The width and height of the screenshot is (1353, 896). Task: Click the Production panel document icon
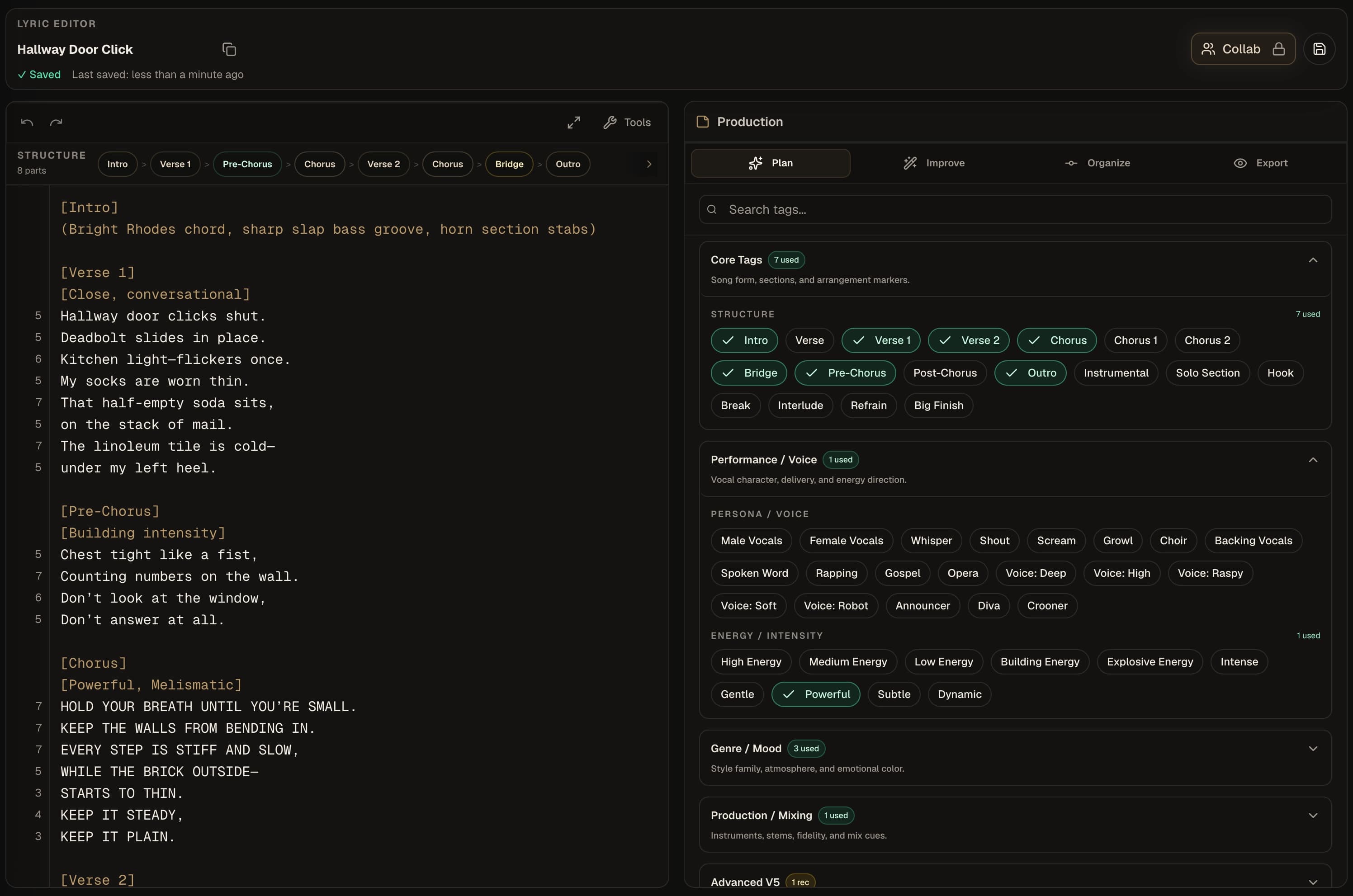click(703, 122)
